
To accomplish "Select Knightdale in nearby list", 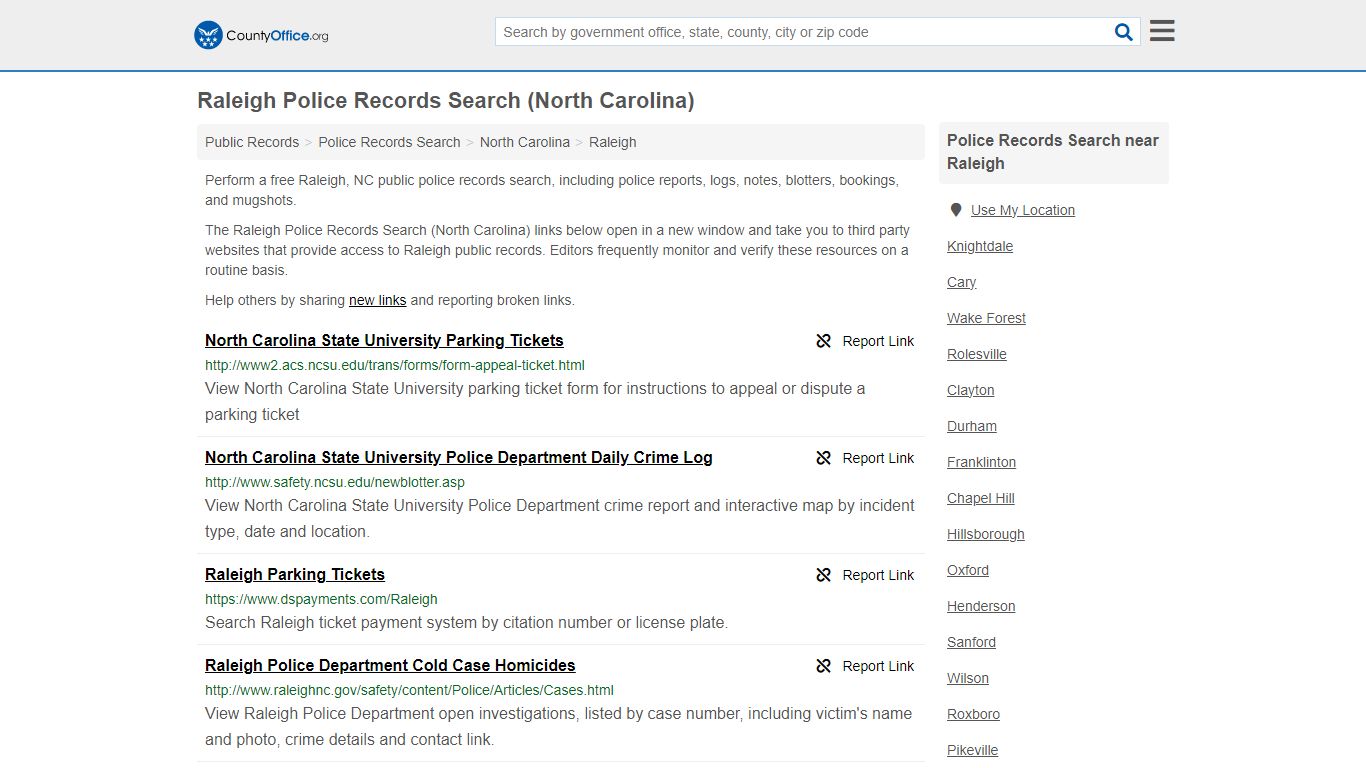I will coord(980,246).
